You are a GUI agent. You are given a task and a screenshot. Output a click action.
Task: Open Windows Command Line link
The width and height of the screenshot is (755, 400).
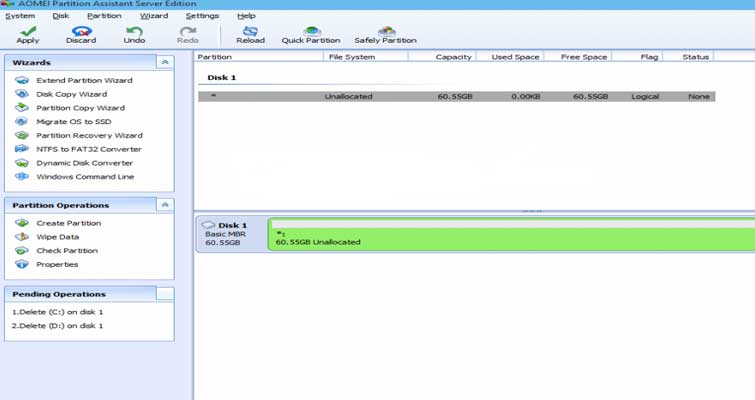tap(85, 177)
